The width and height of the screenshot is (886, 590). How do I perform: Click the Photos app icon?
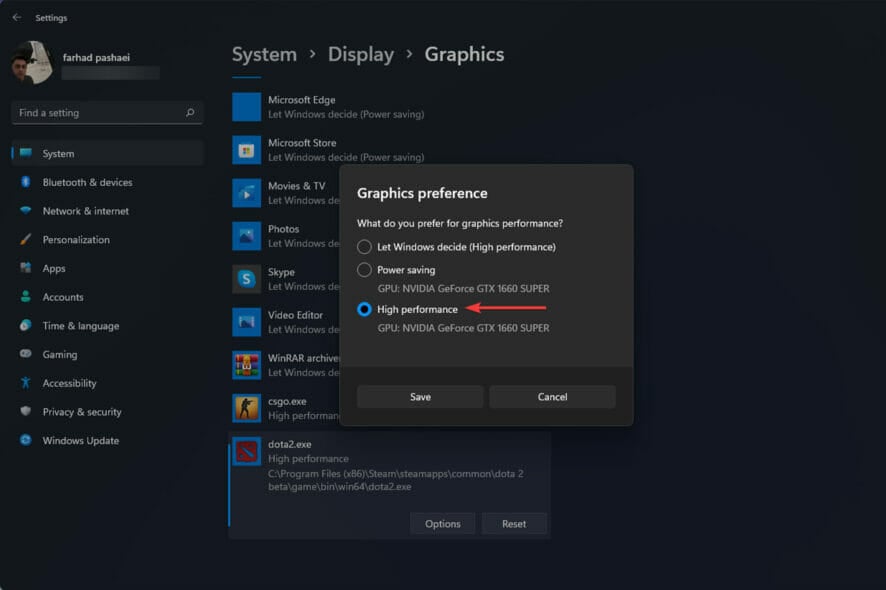pyautogui.click(x=245, y=235)
